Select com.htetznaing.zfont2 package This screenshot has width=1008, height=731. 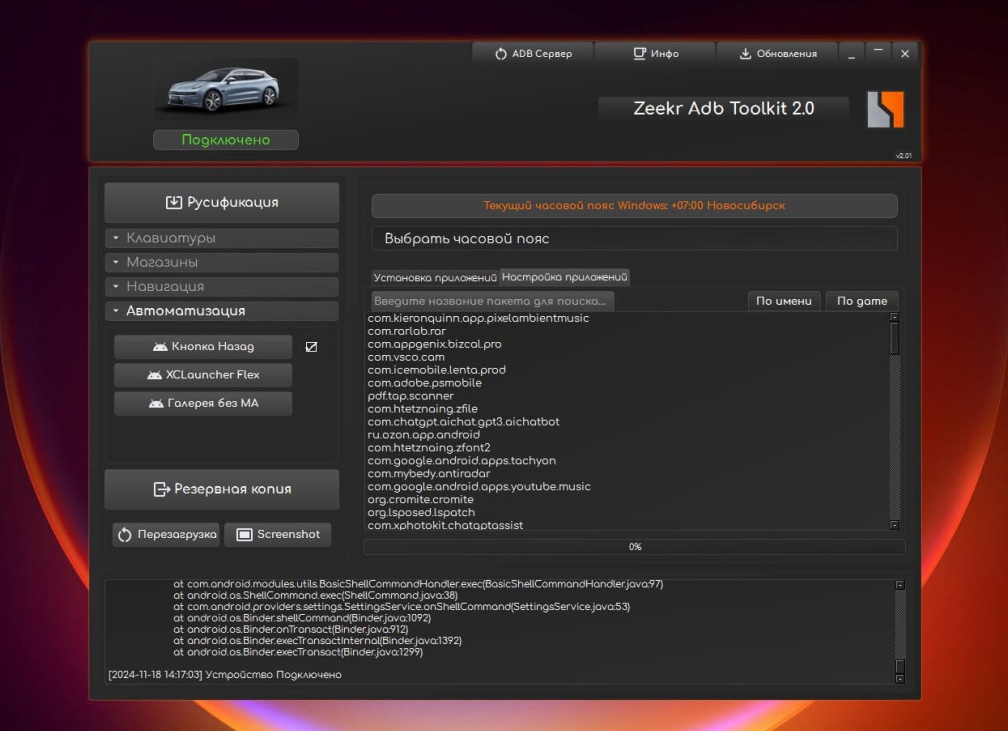429,447
